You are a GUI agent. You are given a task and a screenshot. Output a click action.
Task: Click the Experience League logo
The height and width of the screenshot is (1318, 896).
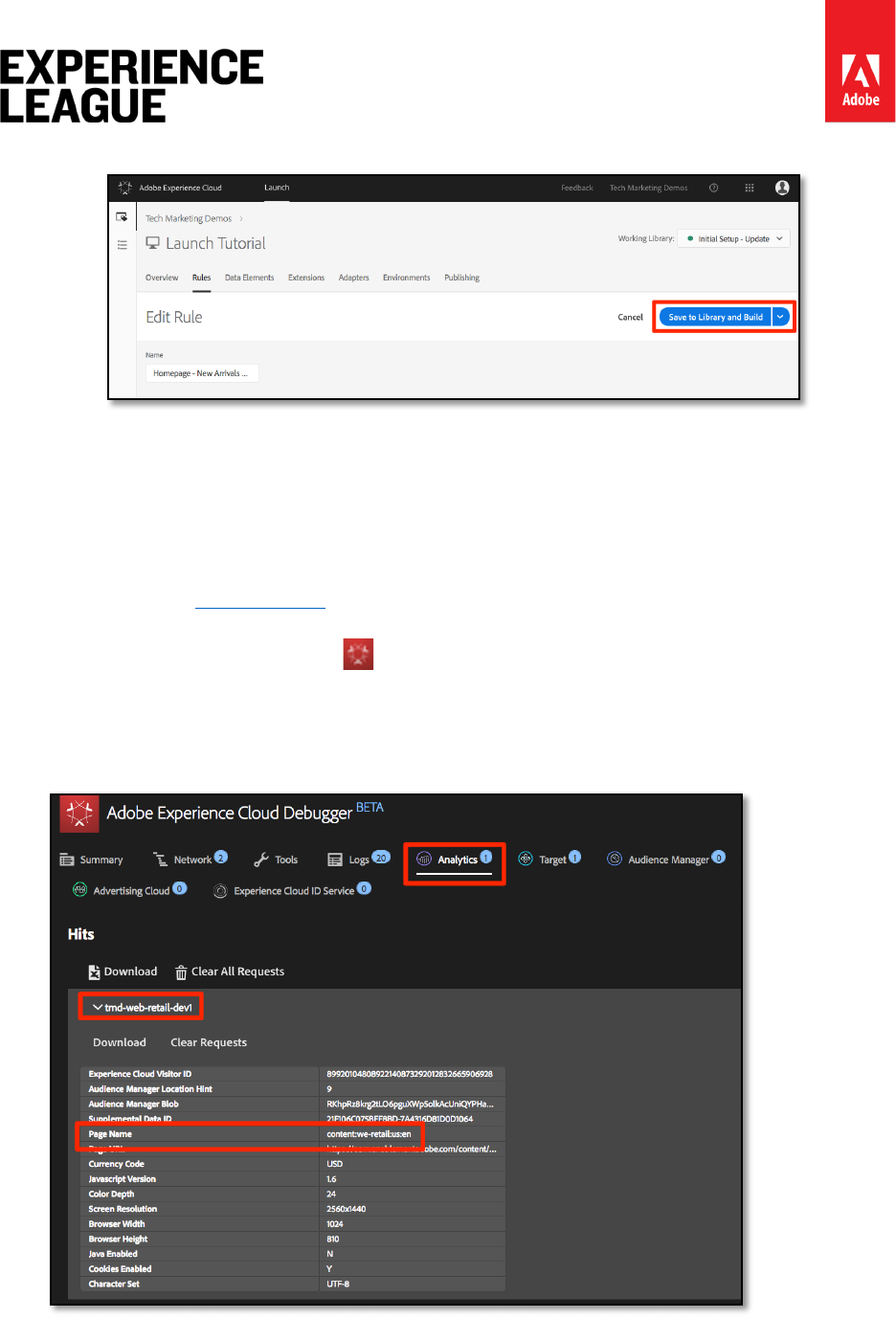pos(131,86)
